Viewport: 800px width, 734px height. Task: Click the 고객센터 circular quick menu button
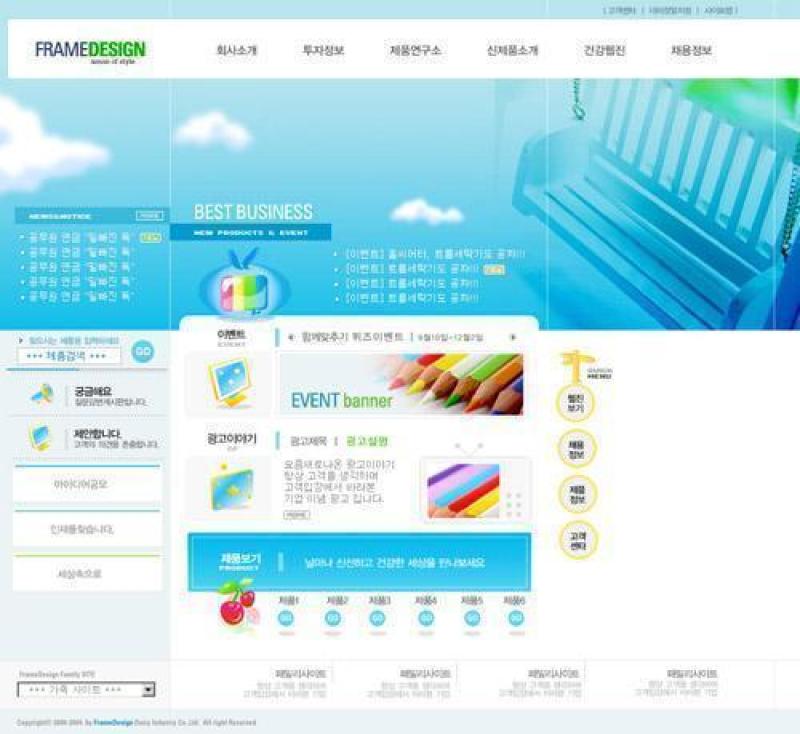pos(577,540)
